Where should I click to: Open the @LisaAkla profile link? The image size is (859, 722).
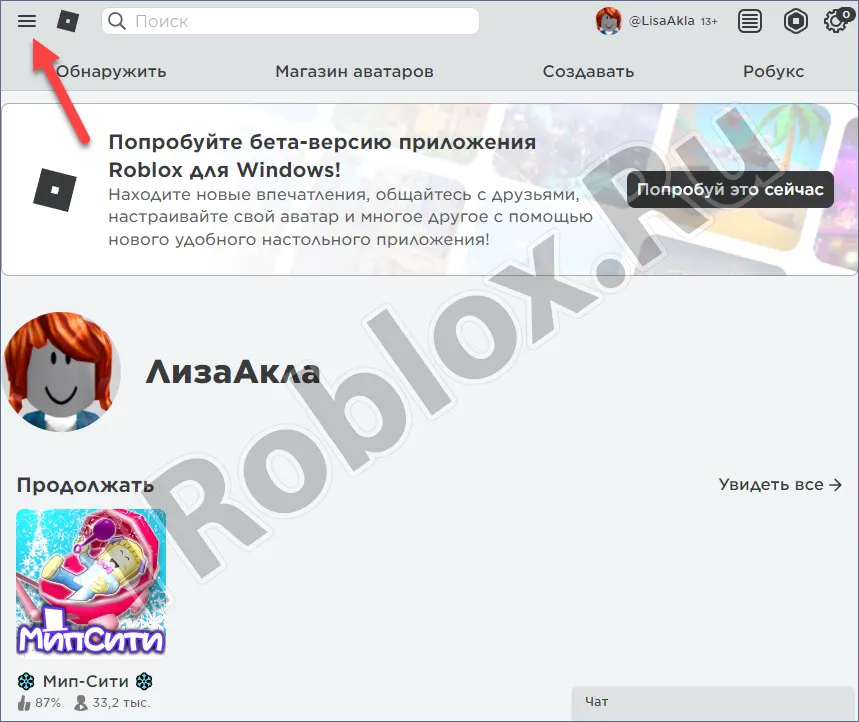pyautogui.click(x=661, y=21)
